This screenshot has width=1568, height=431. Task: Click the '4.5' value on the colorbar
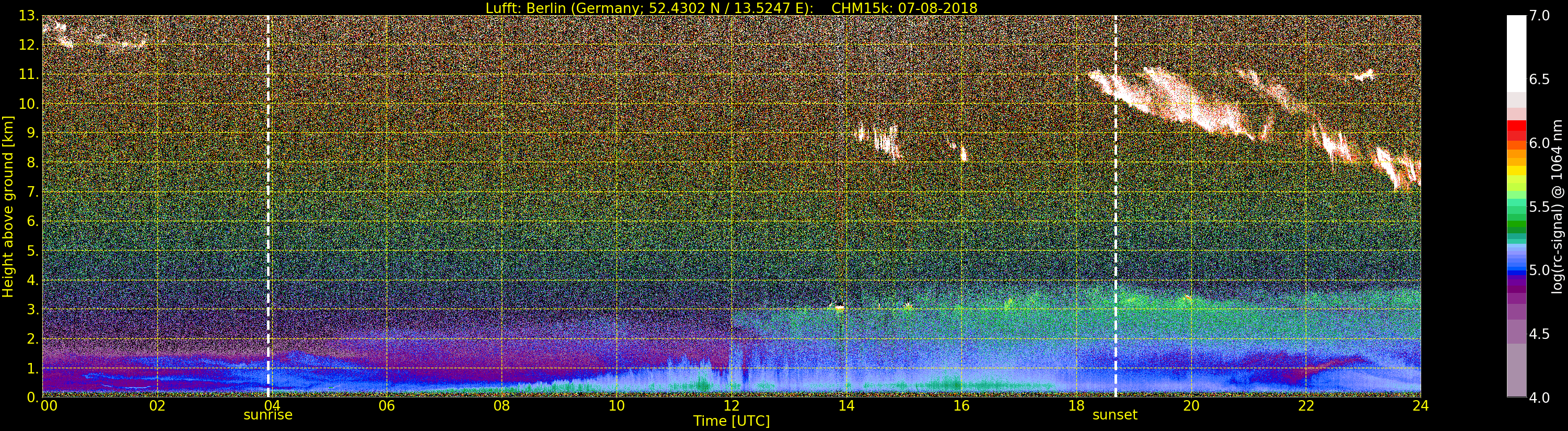click(1539, 334)
